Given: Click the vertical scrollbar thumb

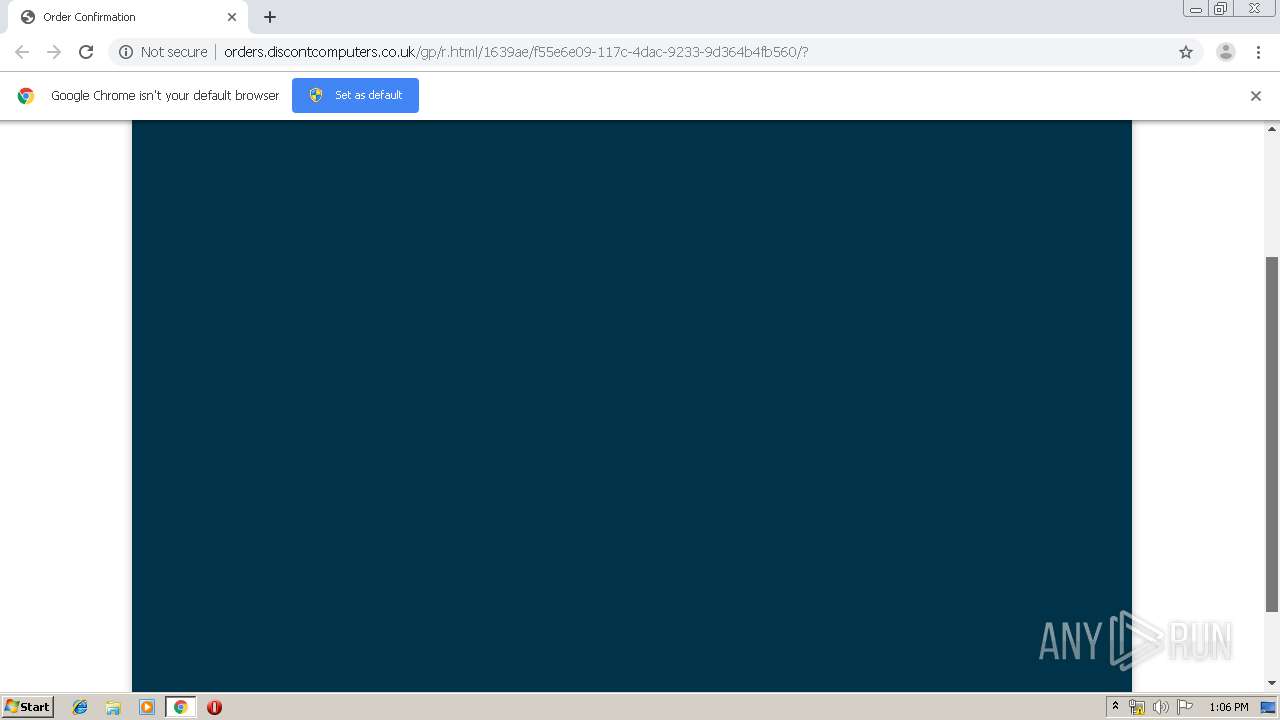Looking at the screenshot, I should 1272,434.
